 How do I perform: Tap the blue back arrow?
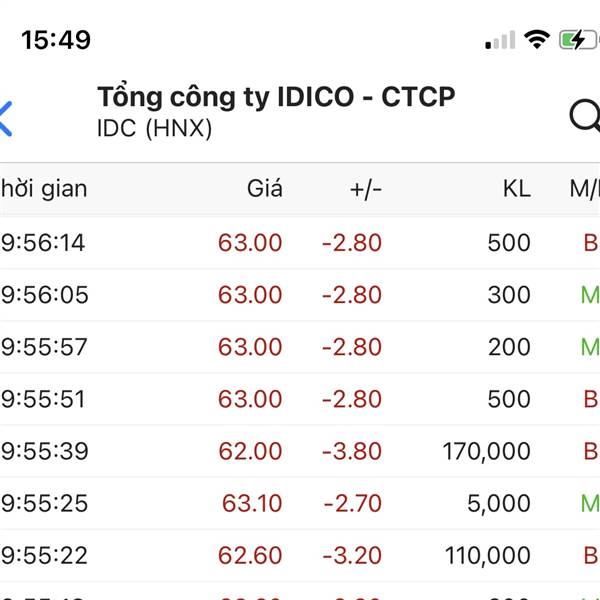pos(6,119)
